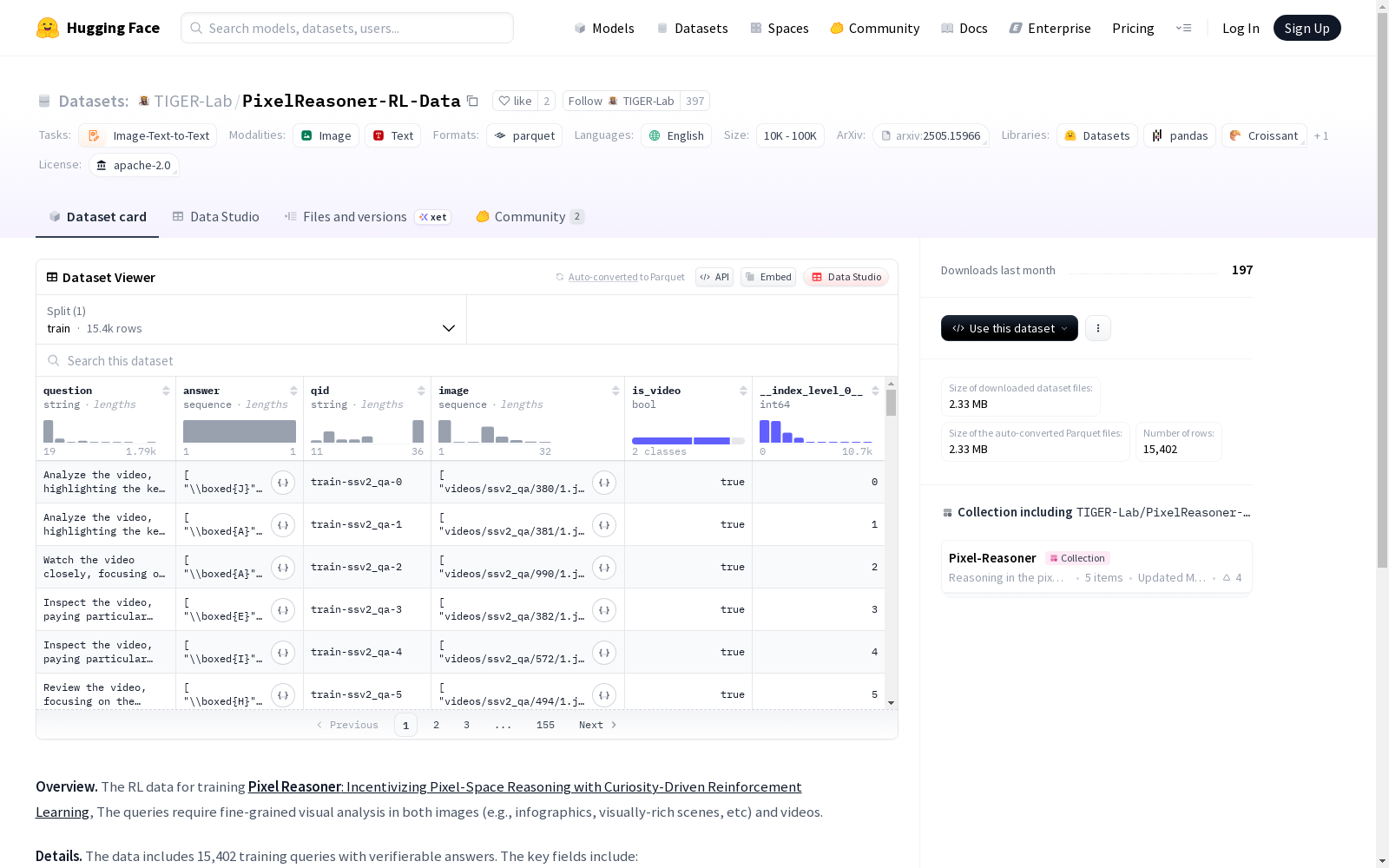Select the Image-Text-to-Text task tag
The height and width of the screenshot is (868, 1389).
pos(148,135)
